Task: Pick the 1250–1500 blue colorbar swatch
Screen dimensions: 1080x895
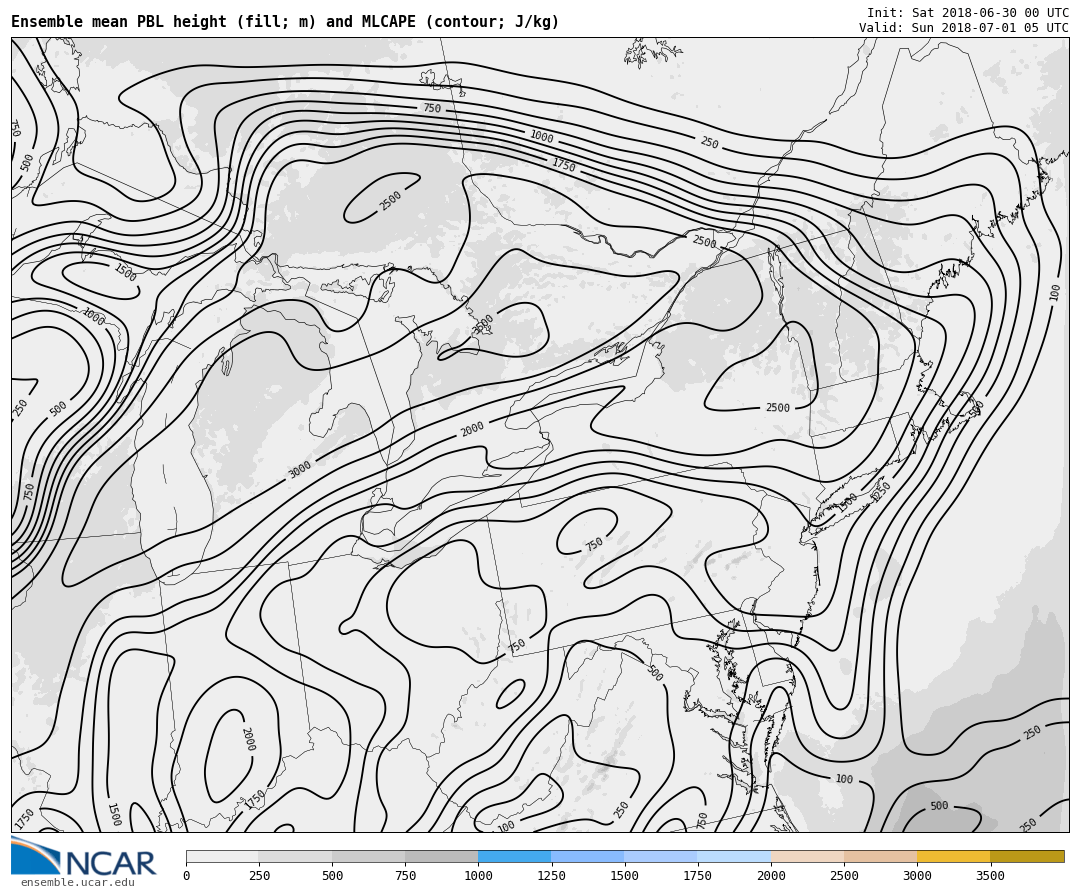Action: (588, 856)
